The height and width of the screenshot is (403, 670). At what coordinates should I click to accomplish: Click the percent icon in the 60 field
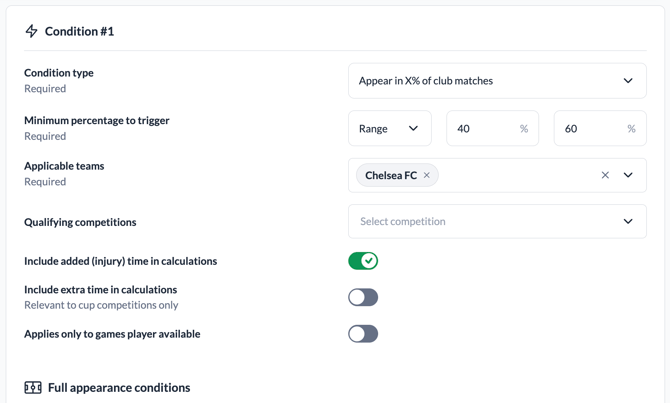click(631, 129)
